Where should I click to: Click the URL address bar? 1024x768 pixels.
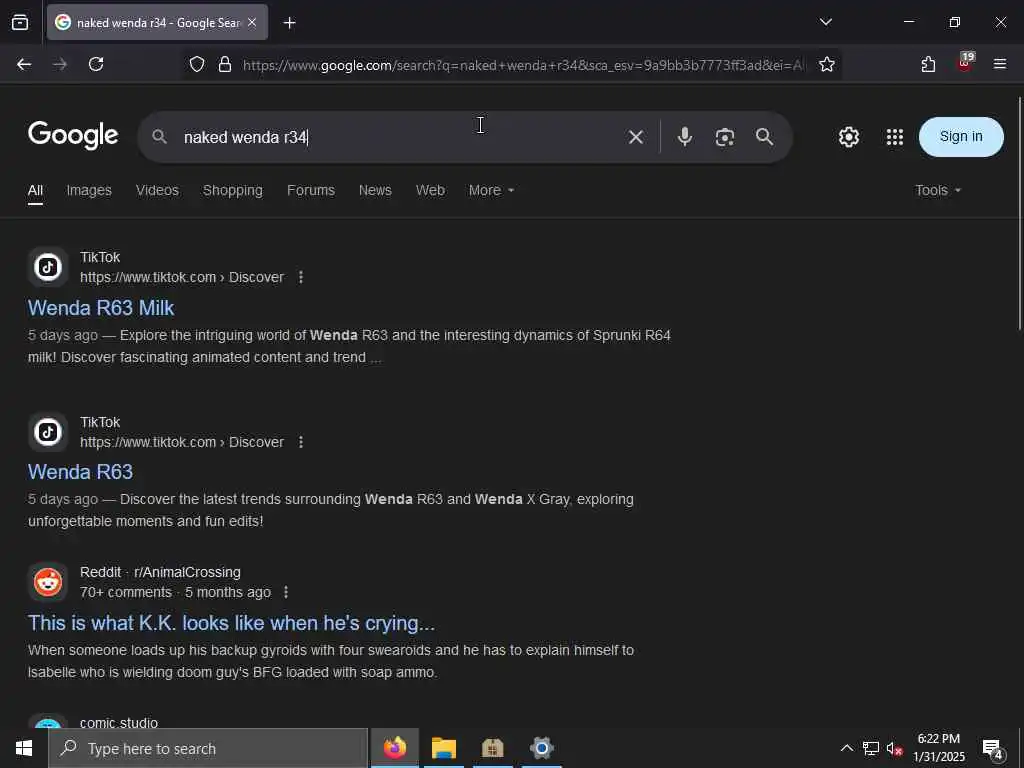point(523,65)
